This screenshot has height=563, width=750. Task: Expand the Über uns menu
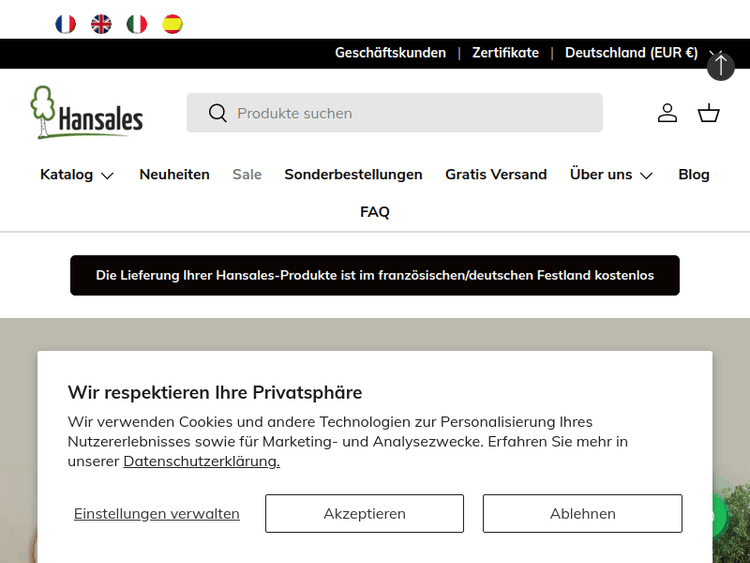(x=611, y=175)
